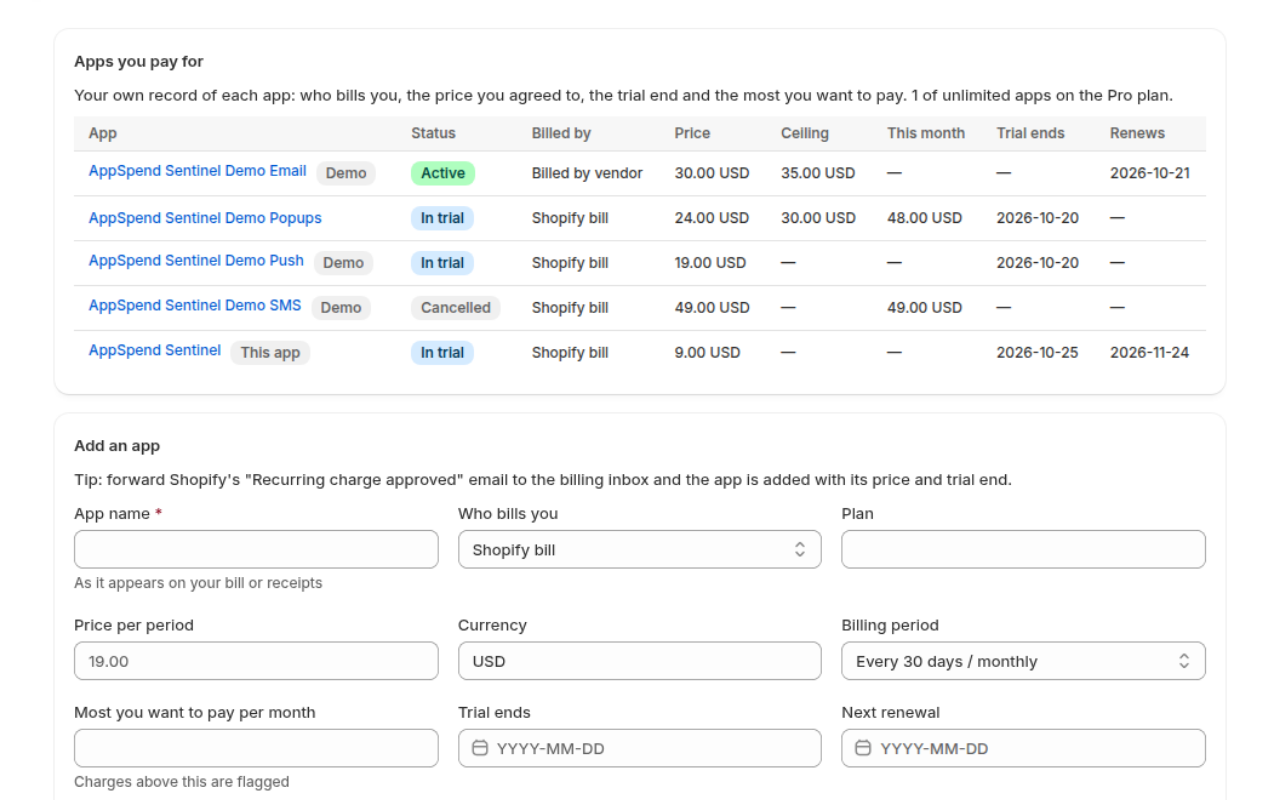Click the Cancelled status badge
1280x800 pixels.
(456, 308)
